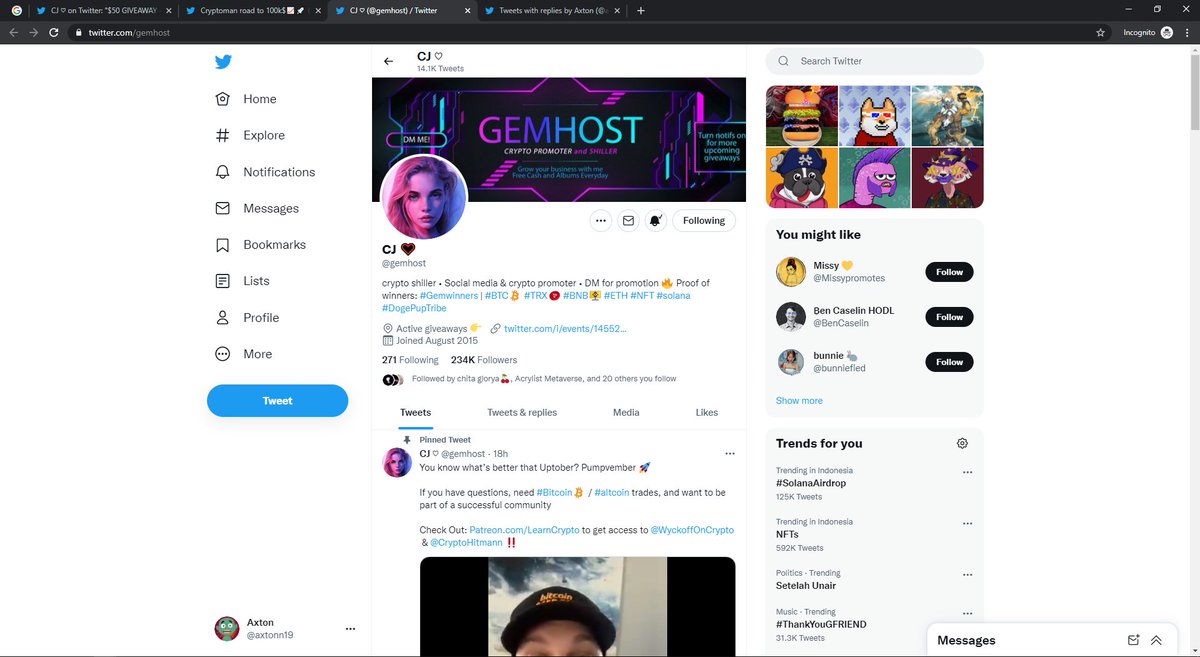Image resolution: width=1200 pixels, height=657 pixels.
Task: Switch to the Media tab
Action: (626, 412)
